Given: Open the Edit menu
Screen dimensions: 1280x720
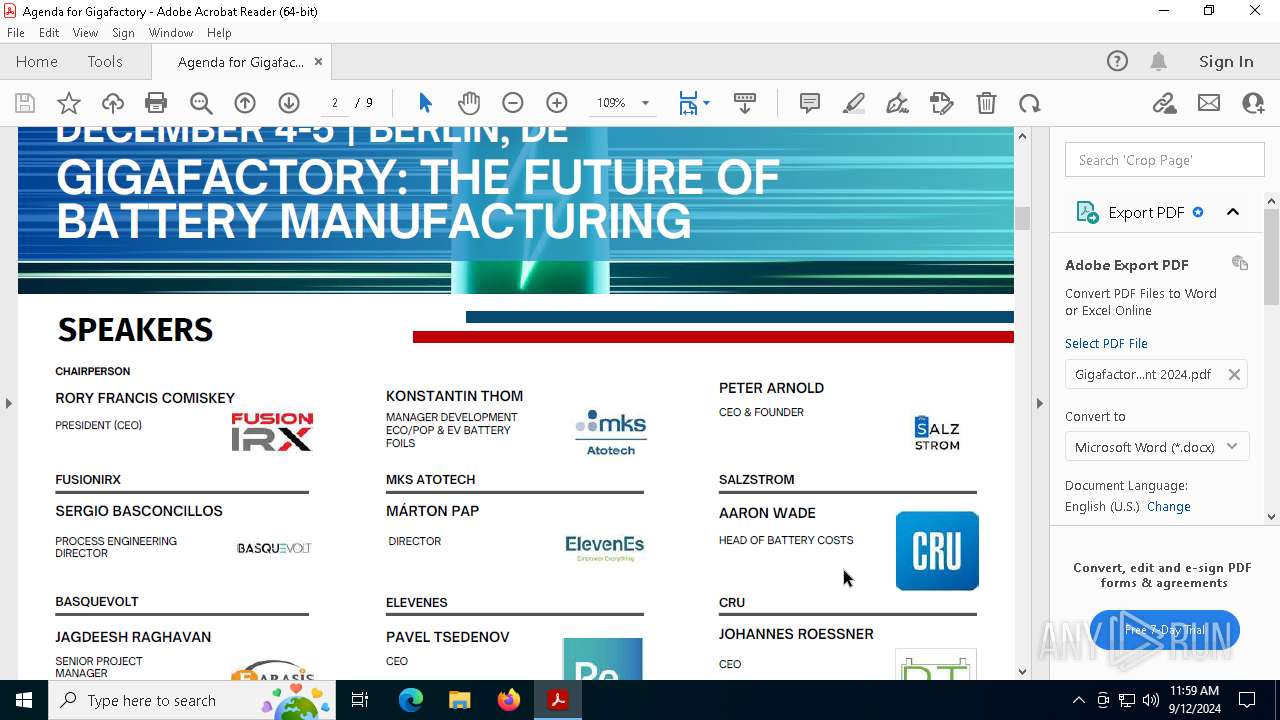Looking at the screenshot, I should pos(49,33).
